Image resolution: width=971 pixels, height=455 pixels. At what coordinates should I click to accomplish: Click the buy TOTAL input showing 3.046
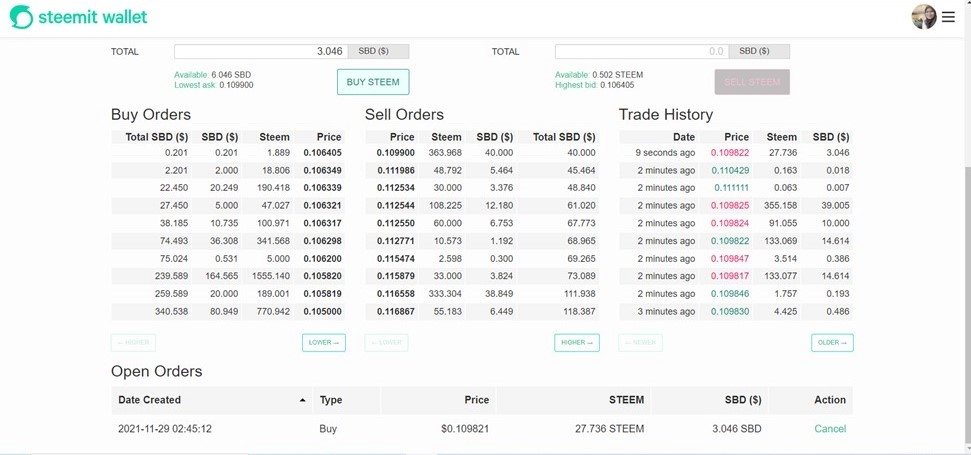pos(261,51)
